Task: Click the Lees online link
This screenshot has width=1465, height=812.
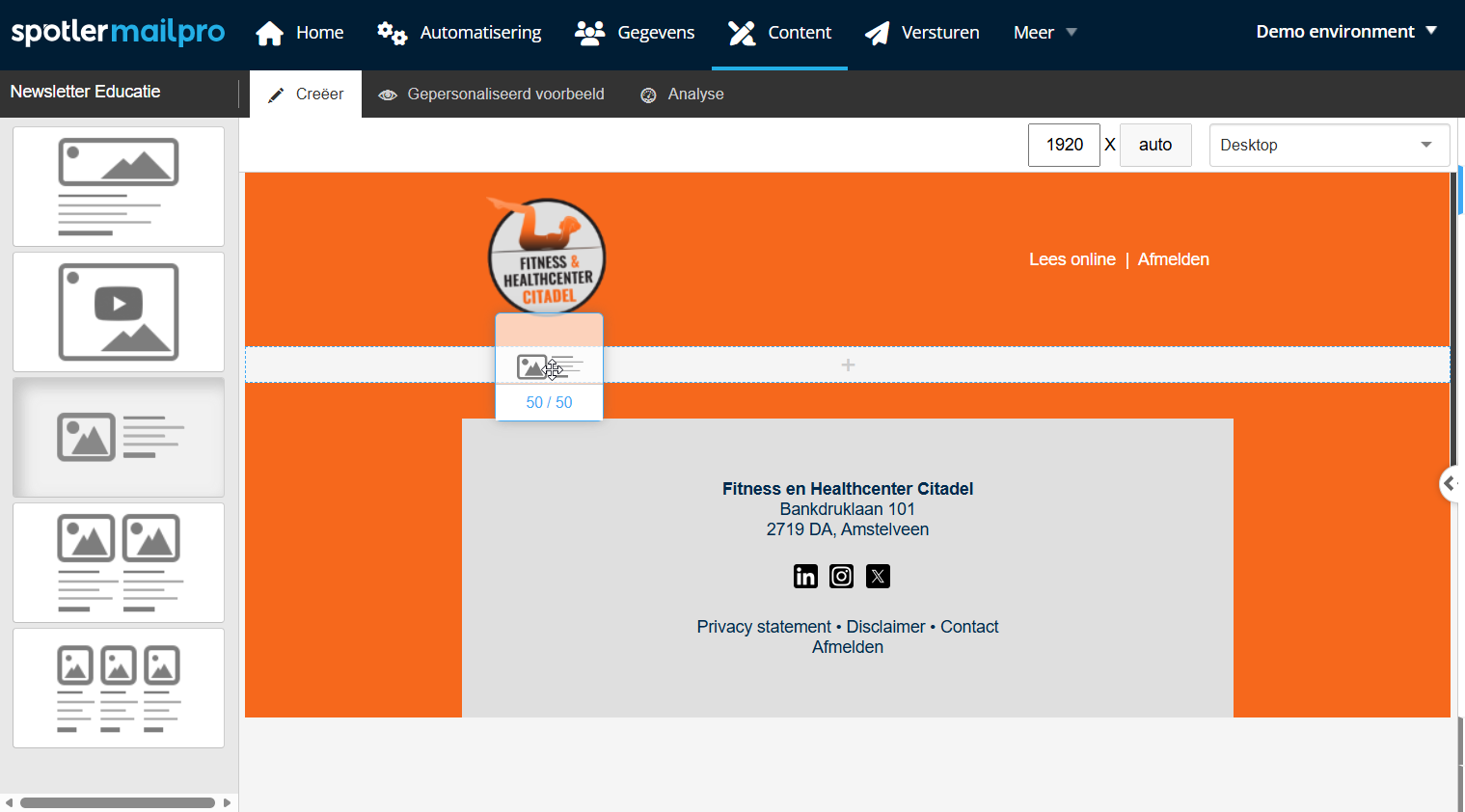Action: click(x=1072, y=259)
